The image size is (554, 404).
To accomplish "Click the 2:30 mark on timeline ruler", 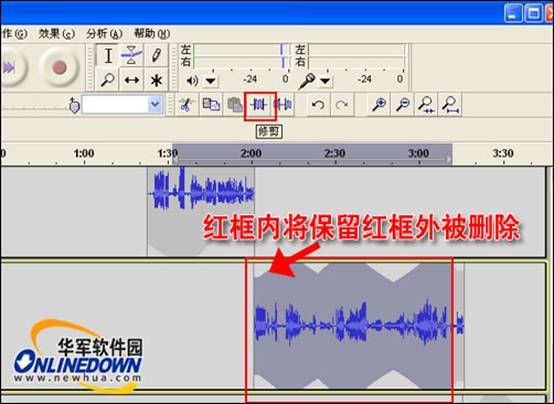I will 335,154.
